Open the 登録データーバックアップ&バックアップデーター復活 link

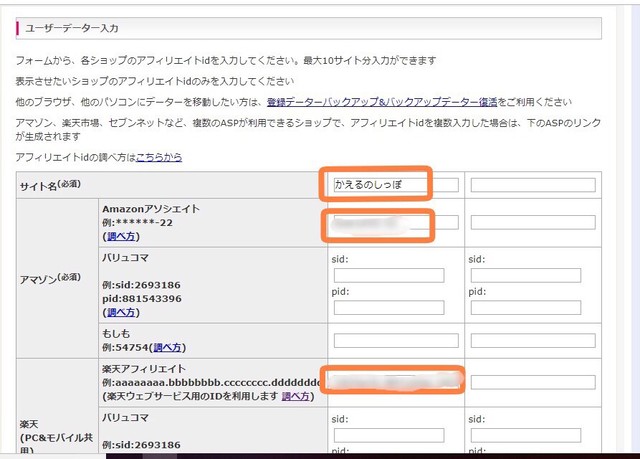(382, 102)
